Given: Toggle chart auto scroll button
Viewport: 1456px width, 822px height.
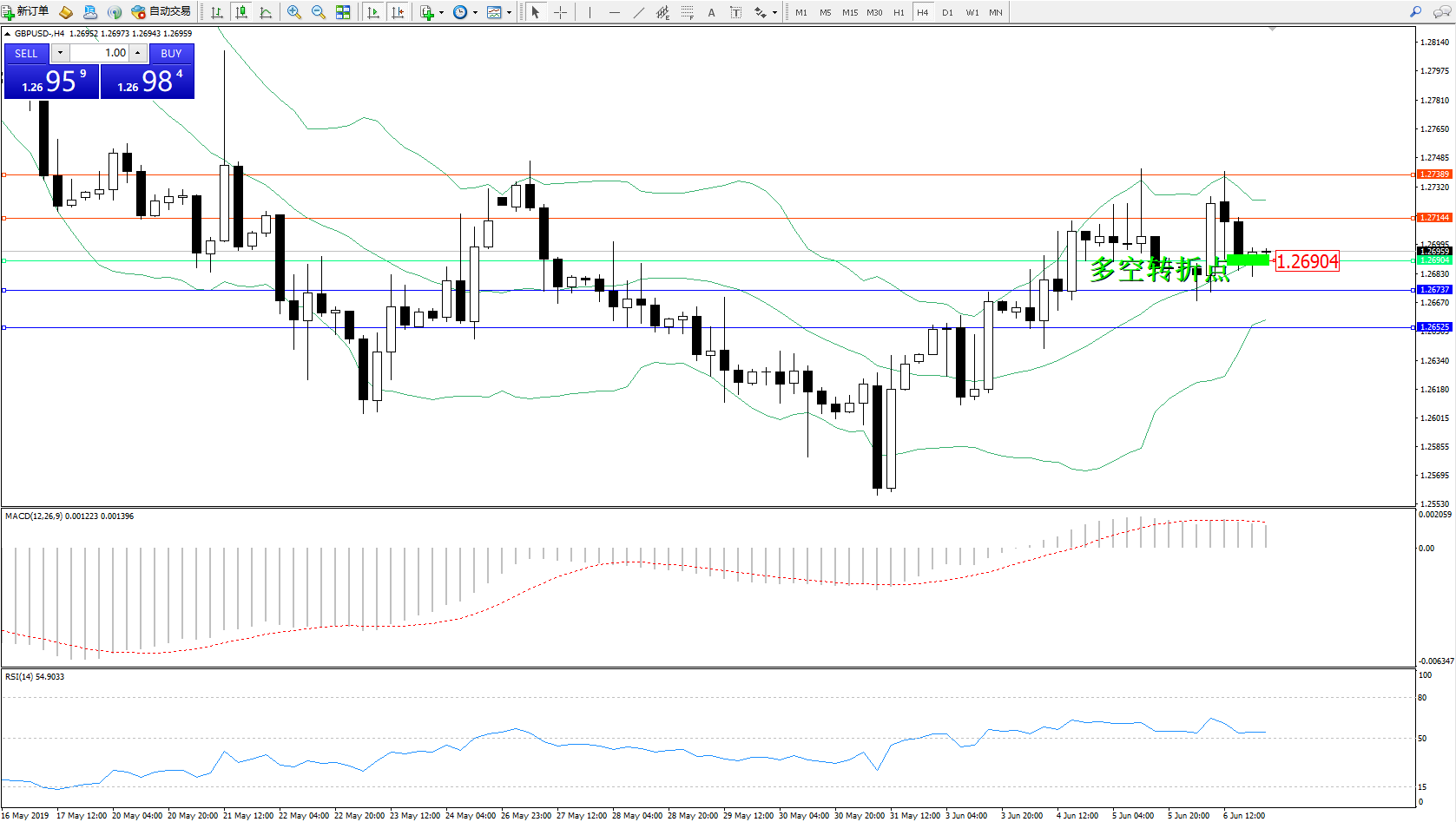Looking at the screenshot, I should (373, 12).
